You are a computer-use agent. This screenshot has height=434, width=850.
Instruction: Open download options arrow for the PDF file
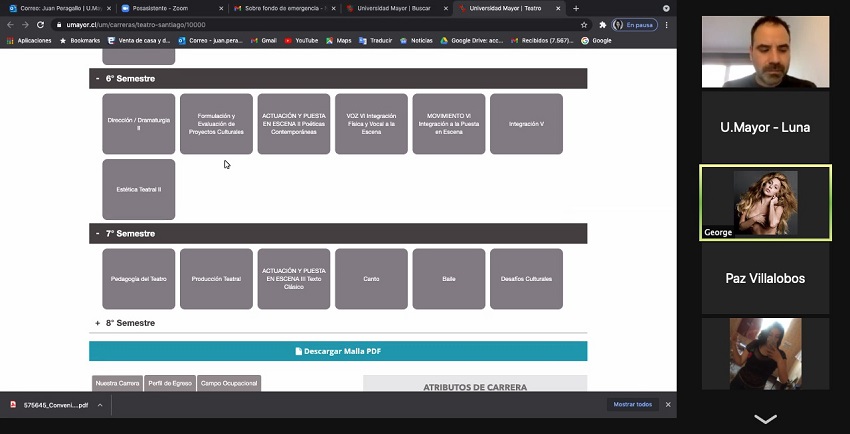[x=98, y=405]
